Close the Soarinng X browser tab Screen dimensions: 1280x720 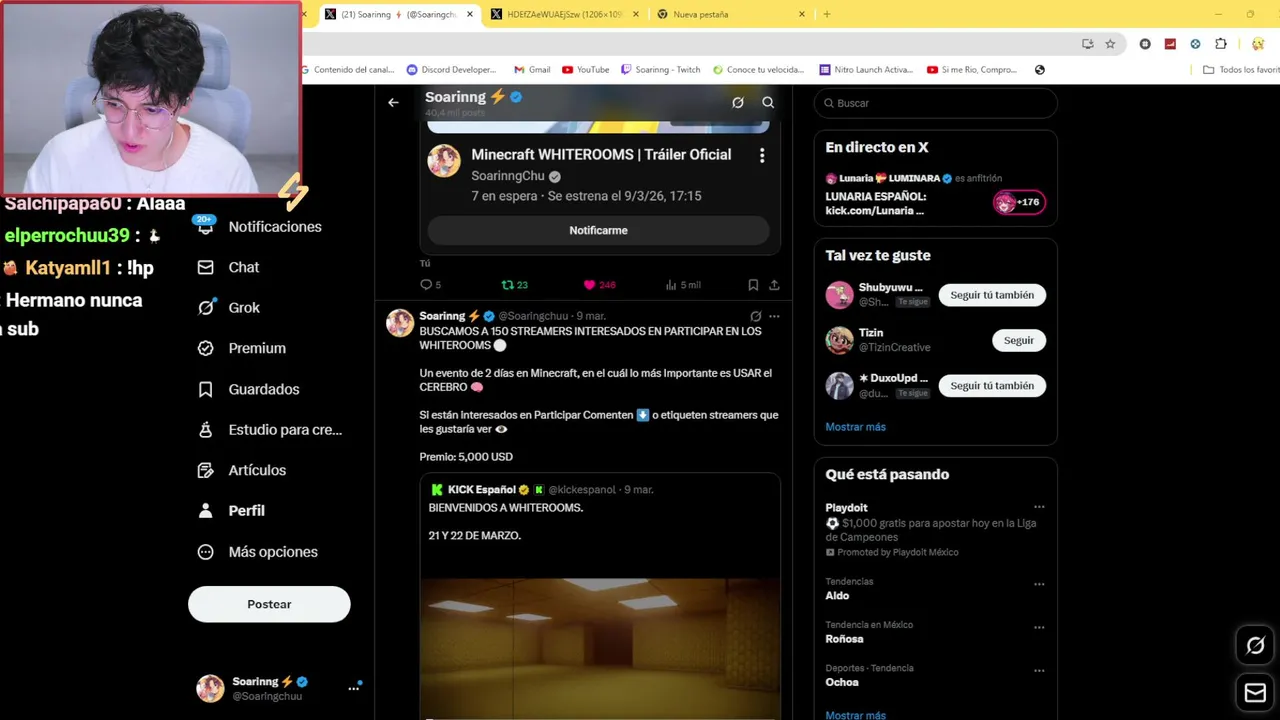pos(470,15)
